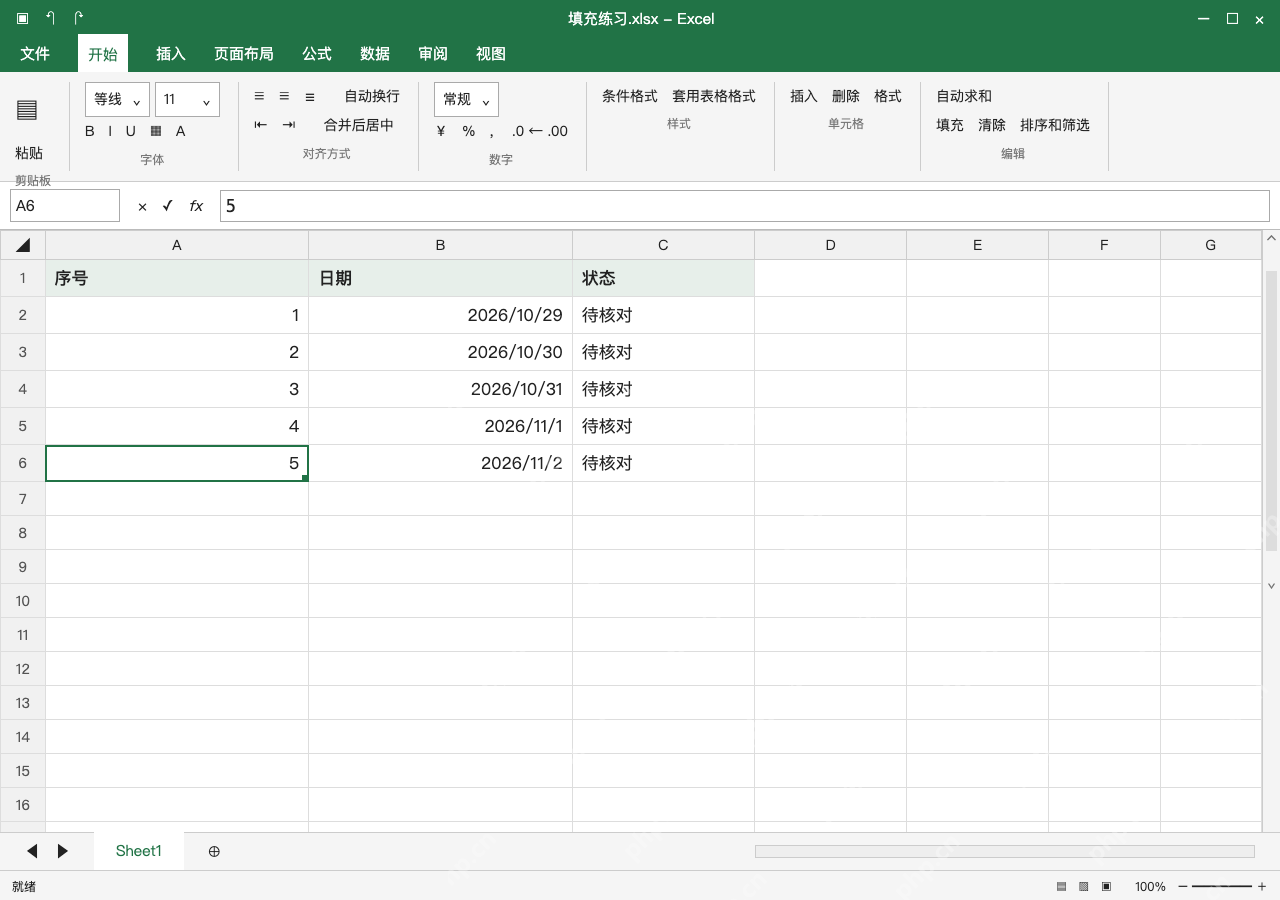Select all cells with the corner triangle
The height and width of the screenshot is (900, 1280).
click(x=23, y=245)
